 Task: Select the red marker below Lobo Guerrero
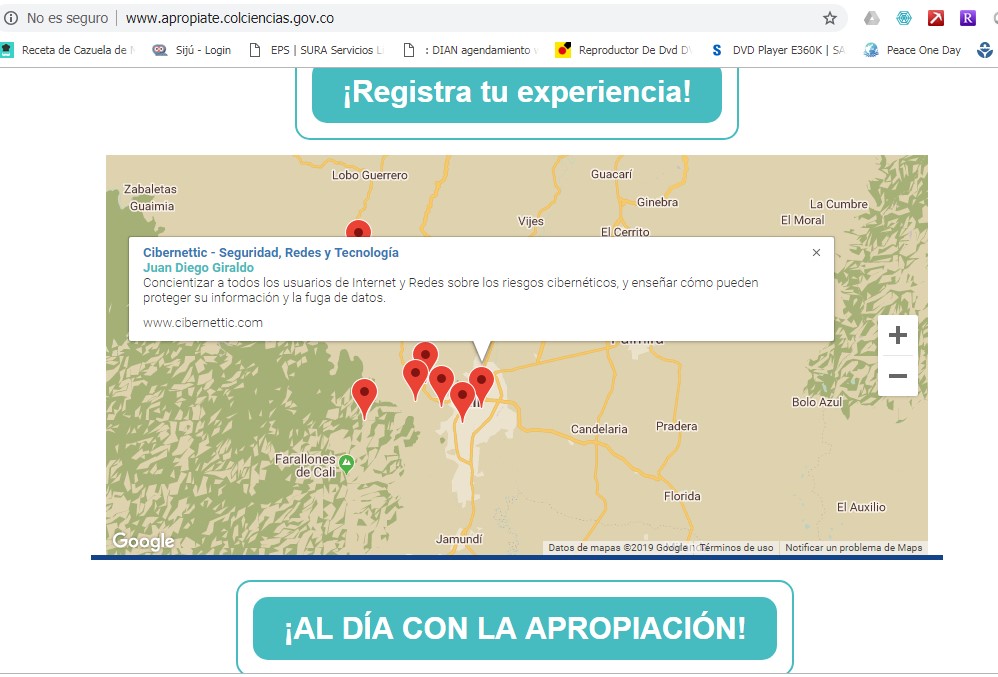tap(358, 230)
